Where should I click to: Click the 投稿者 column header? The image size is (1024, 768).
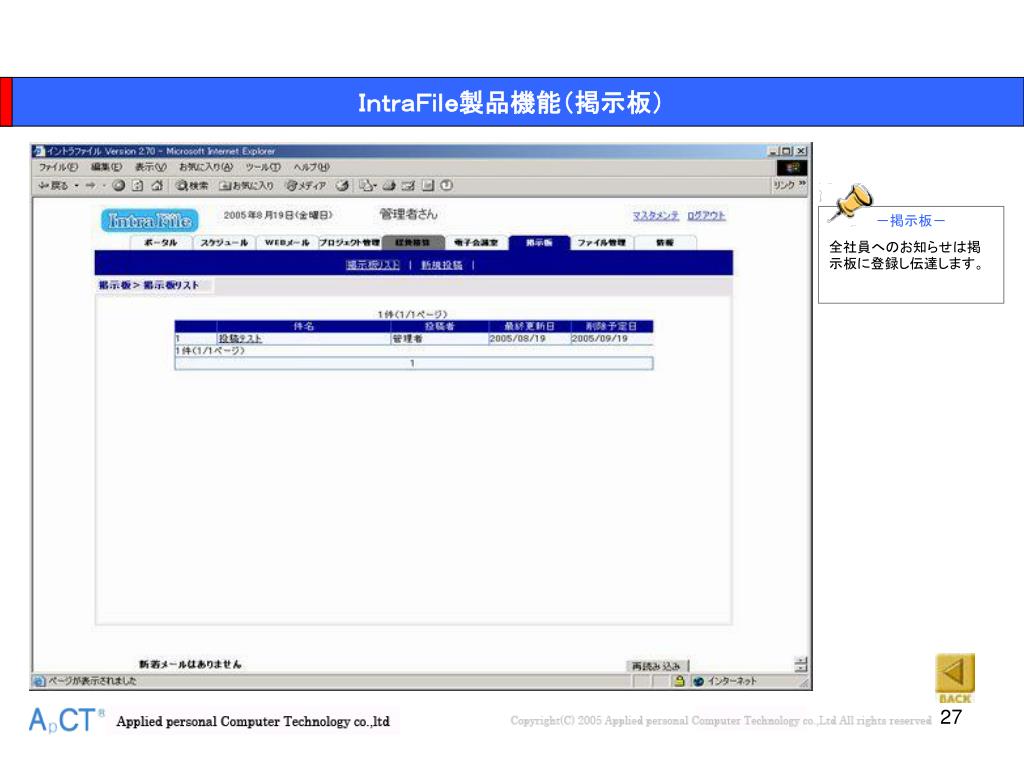coord(440,326)
